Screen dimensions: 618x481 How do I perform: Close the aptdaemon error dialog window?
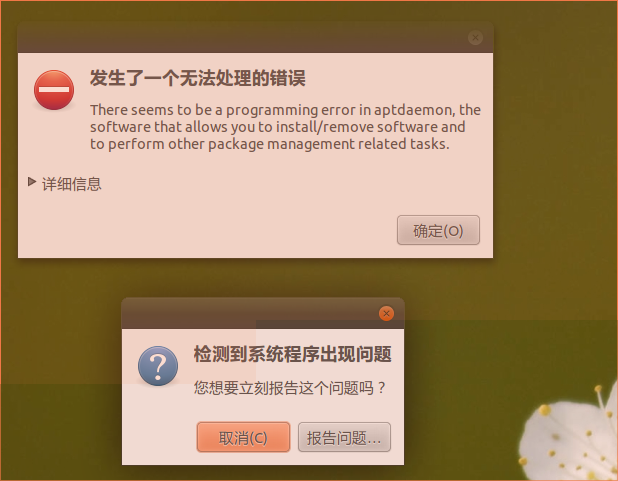pyautogui.click(x=475, y=37)
